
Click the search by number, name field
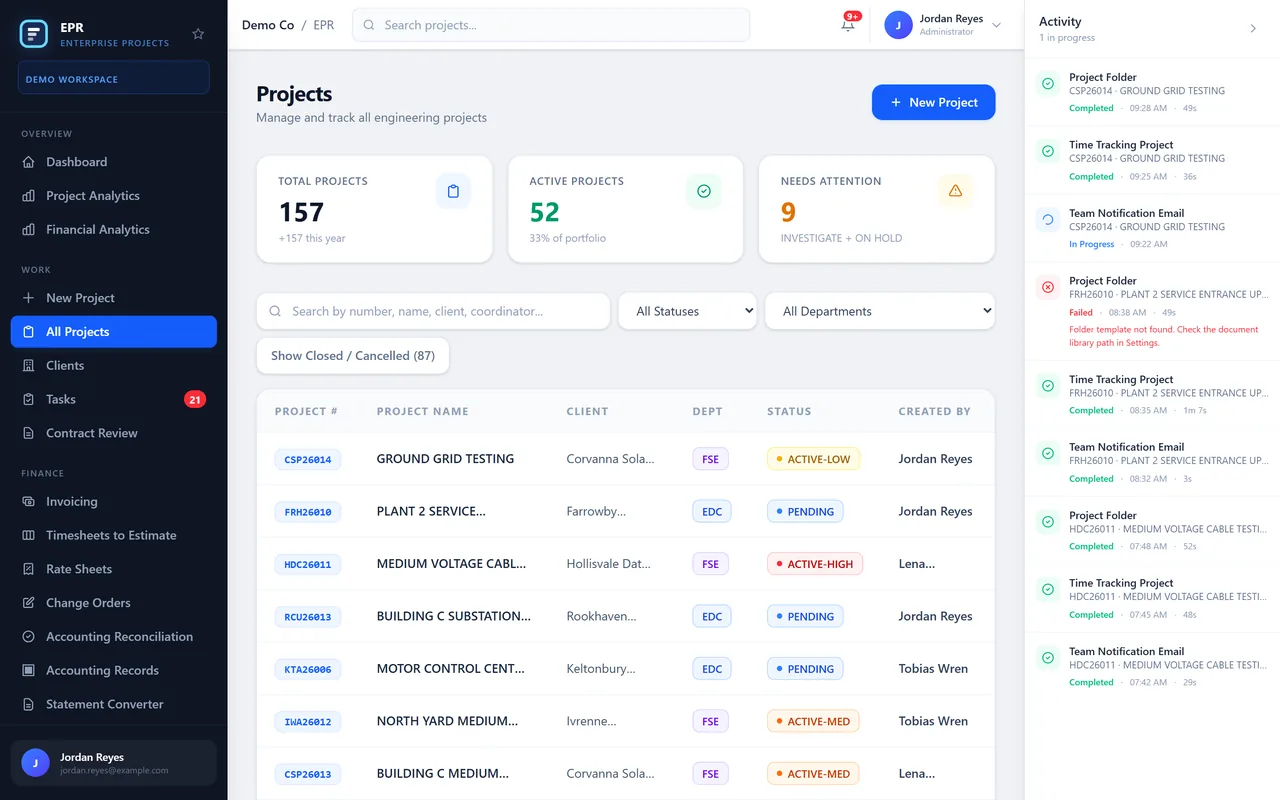coord(433,311)
